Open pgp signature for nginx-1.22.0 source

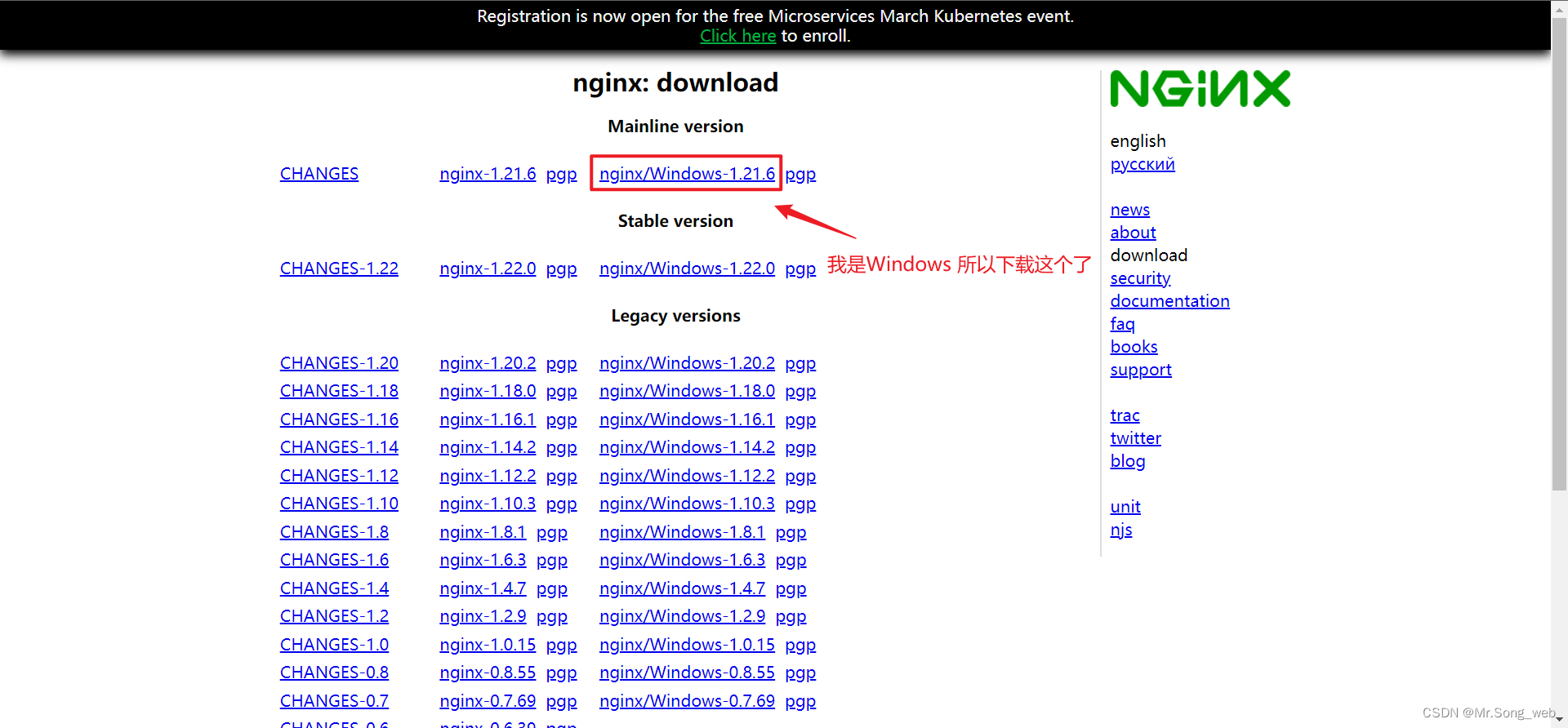[561, 269]
